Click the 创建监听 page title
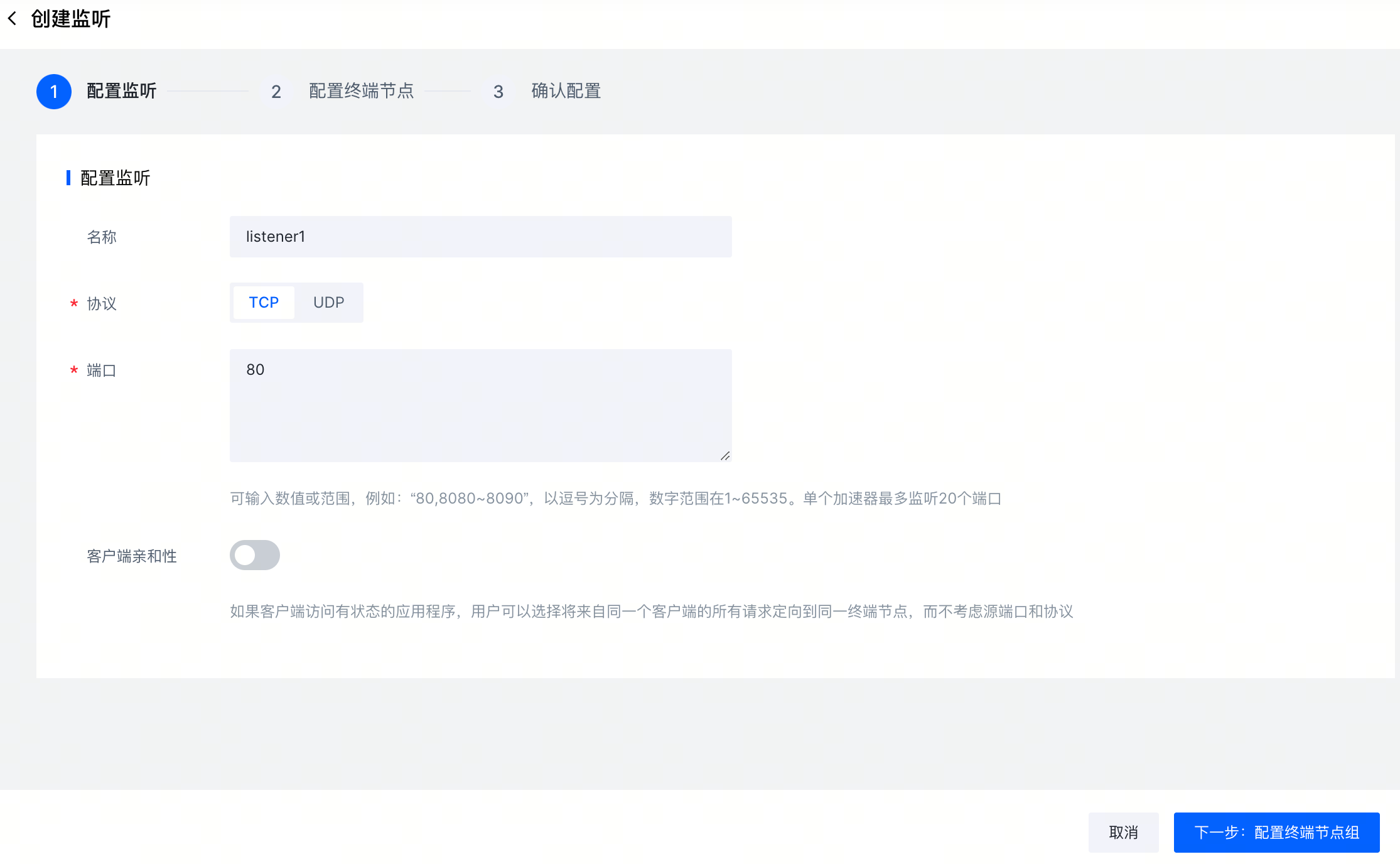This screenshot has width=1400, height=864. tap(71, 19)
